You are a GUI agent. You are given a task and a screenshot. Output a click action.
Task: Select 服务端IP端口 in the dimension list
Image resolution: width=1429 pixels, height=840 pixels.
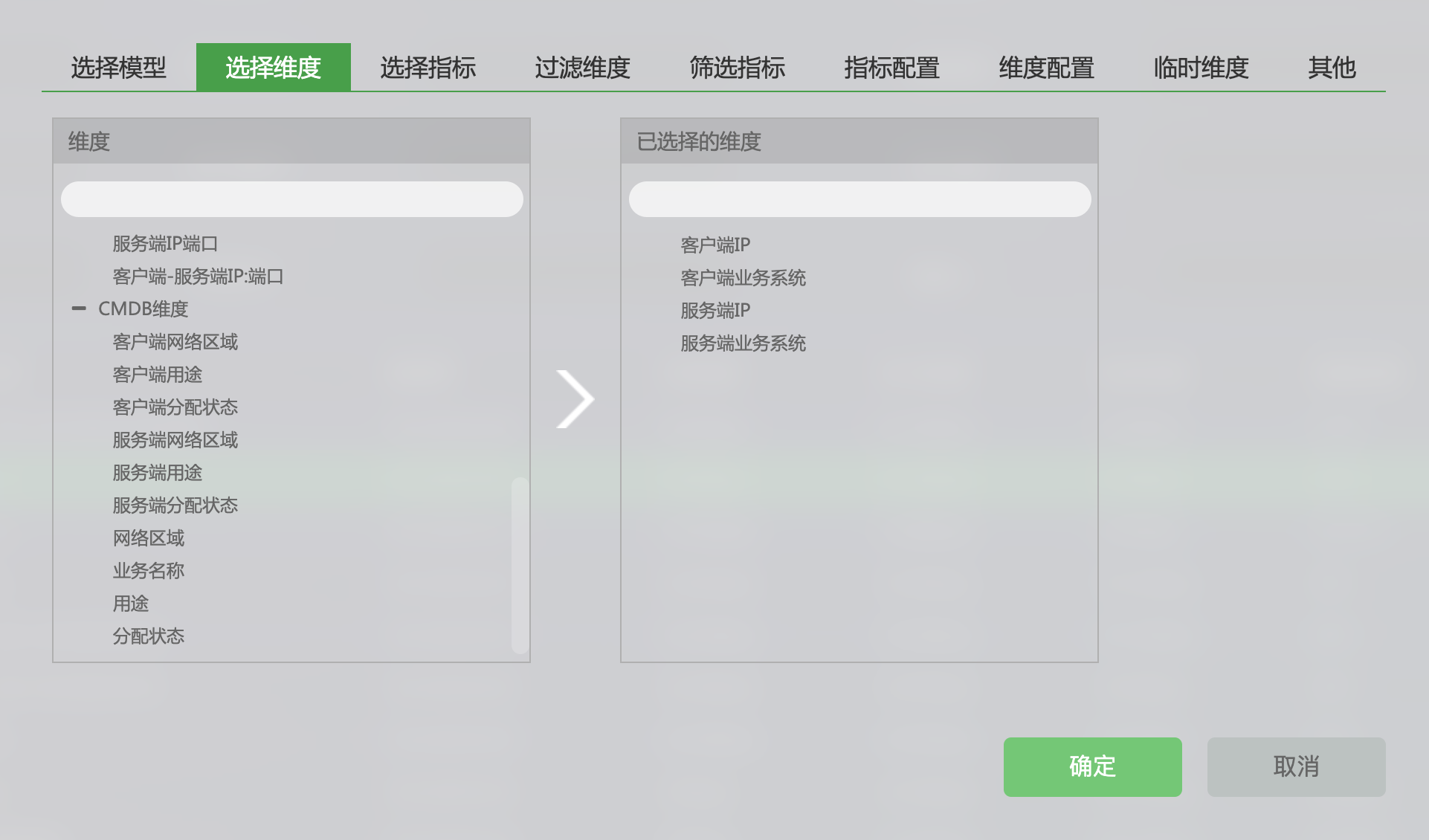click(165, 244)
